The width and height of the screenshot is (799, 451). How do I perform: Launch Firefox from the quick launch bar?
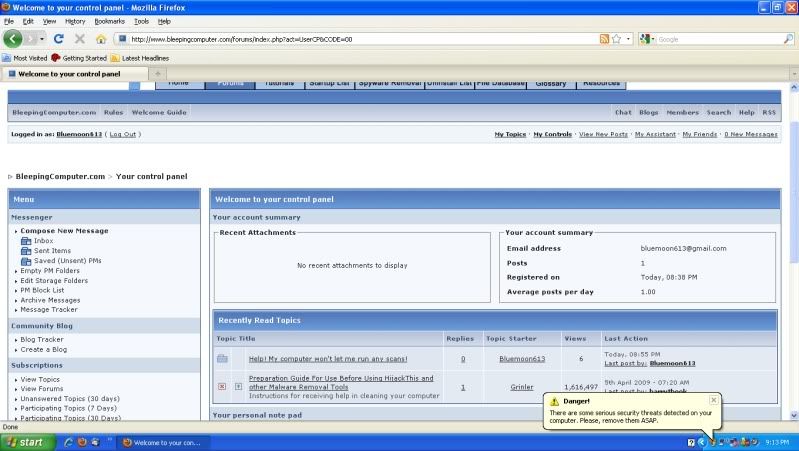[x=82, y=442]
